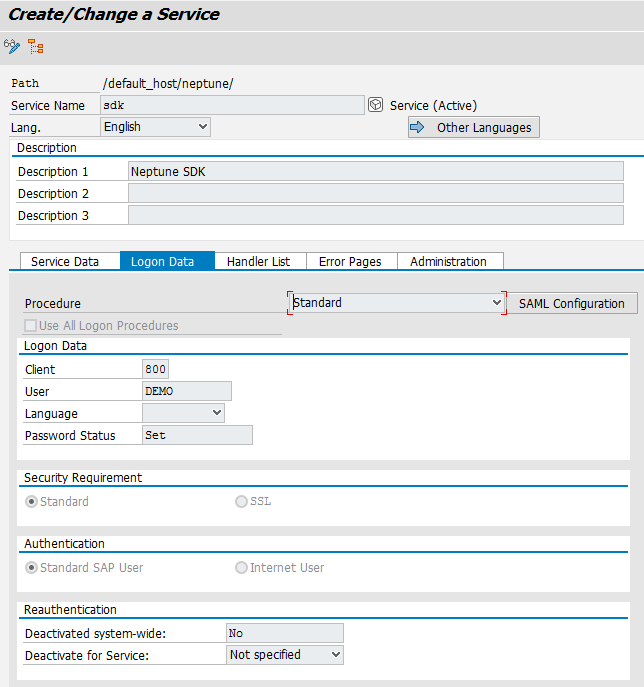This screenshot has width=644, height=687.
Task: Click the service cube icon beside Service Name
Action: [x=376, y=105]
